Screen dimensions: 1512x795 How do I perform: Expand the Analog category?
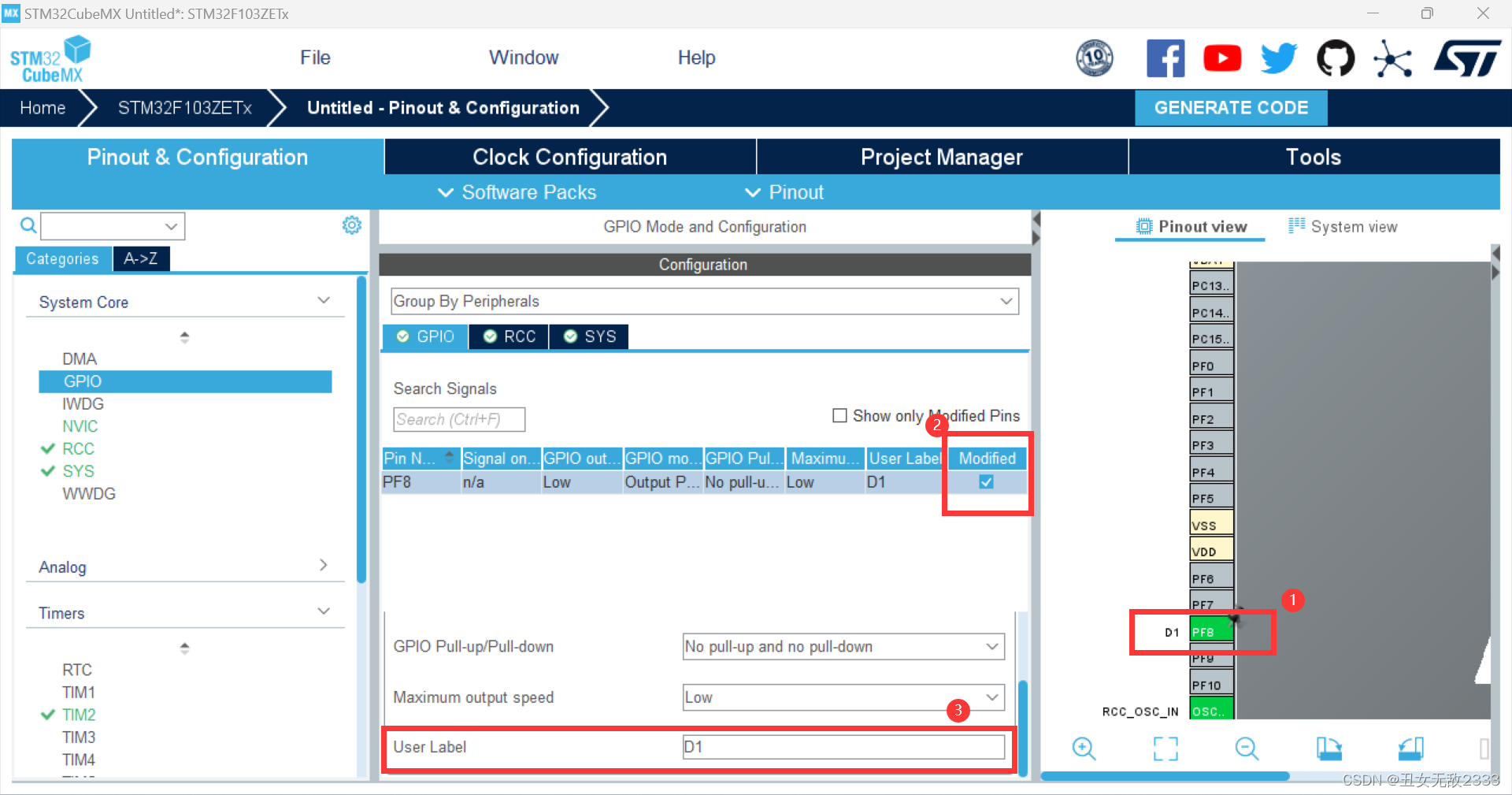coord(323,566)
